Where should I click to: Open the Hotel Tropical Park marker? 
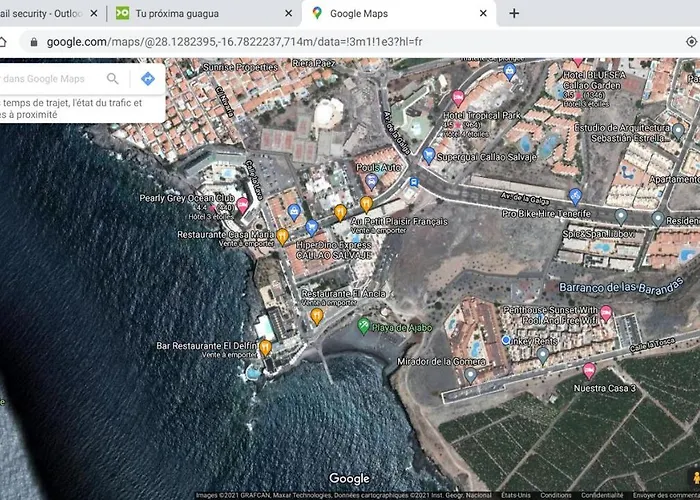[x=458, y=98]
